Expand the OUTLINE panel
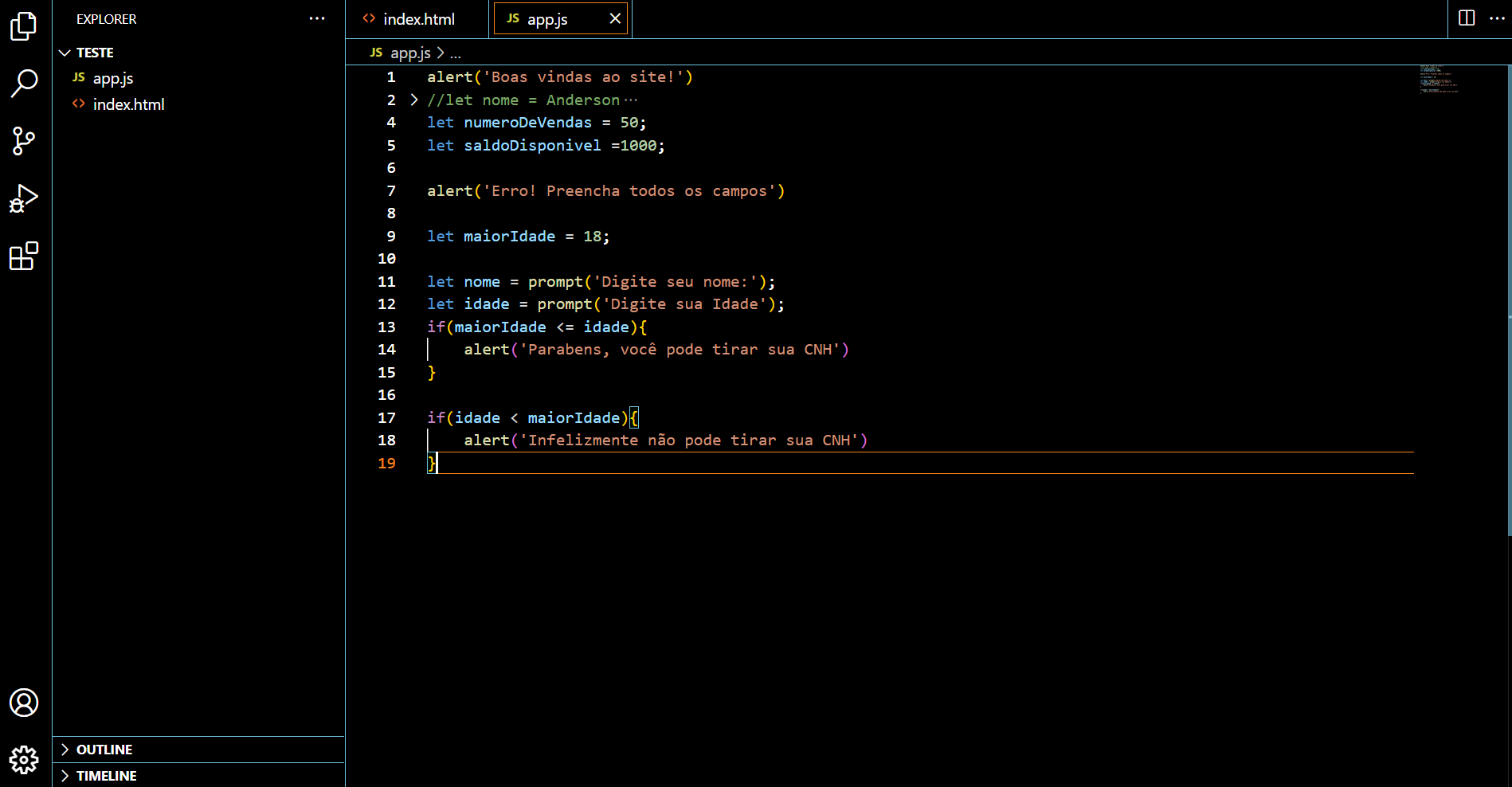The height and width of the screenshot is (787, 1512). 198,750
